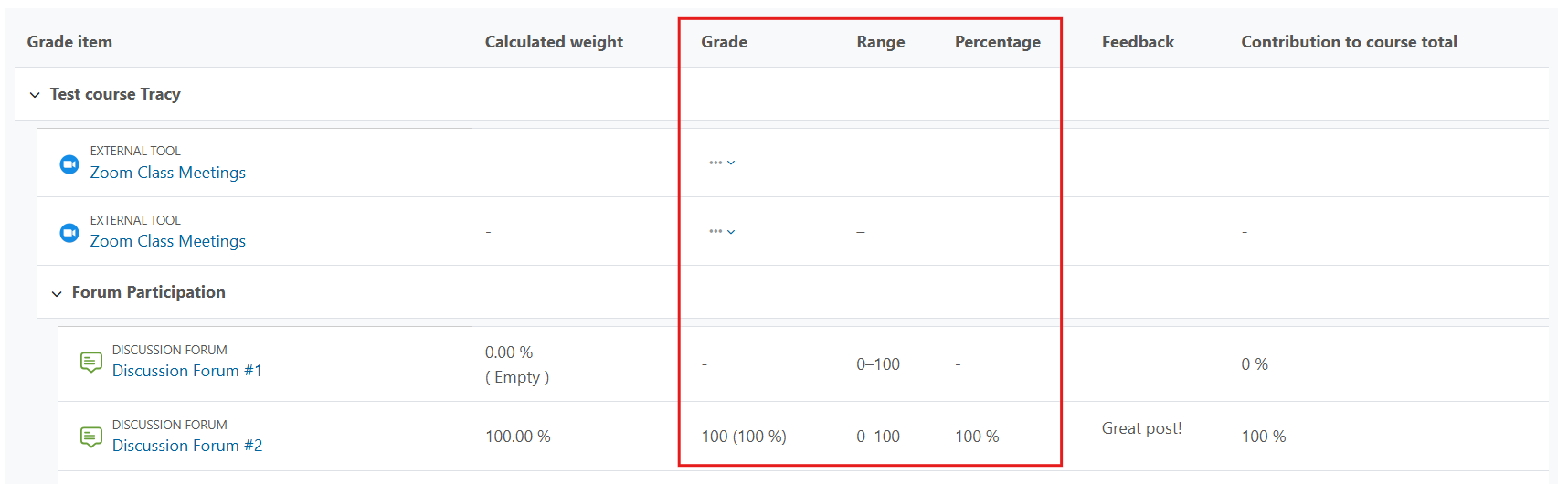Screen dimensions: 1568x484
Task: Open the second Zoom Class Meetings link
Action: [168, 241]
